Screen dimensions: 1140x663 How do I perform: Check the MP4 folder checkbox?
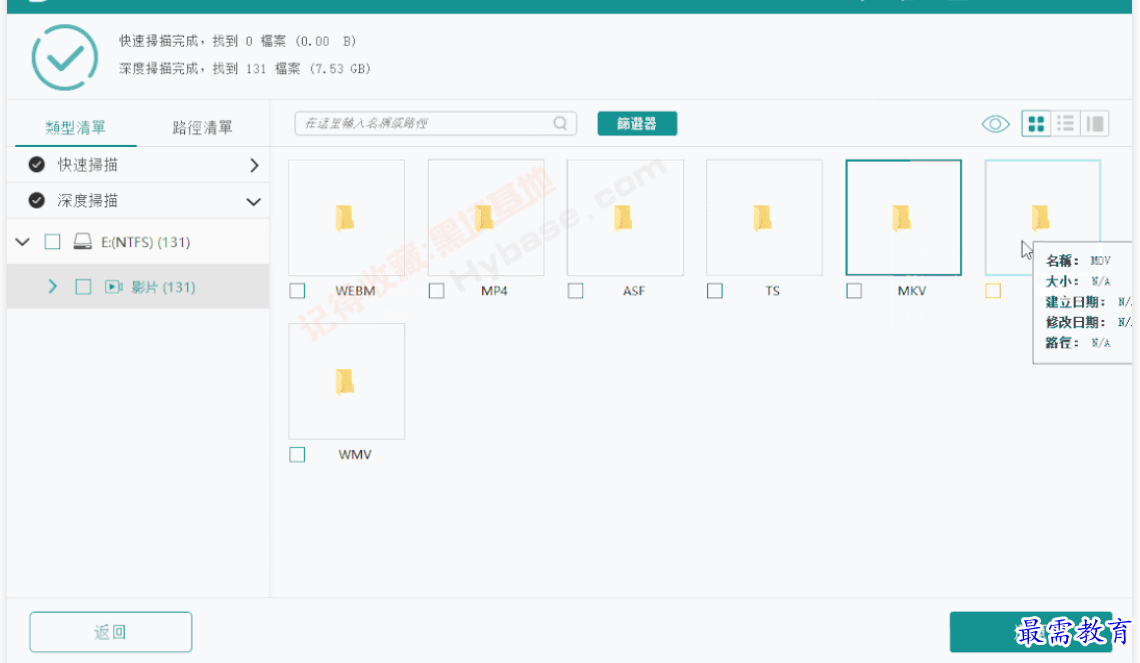(x=436, y=291)
